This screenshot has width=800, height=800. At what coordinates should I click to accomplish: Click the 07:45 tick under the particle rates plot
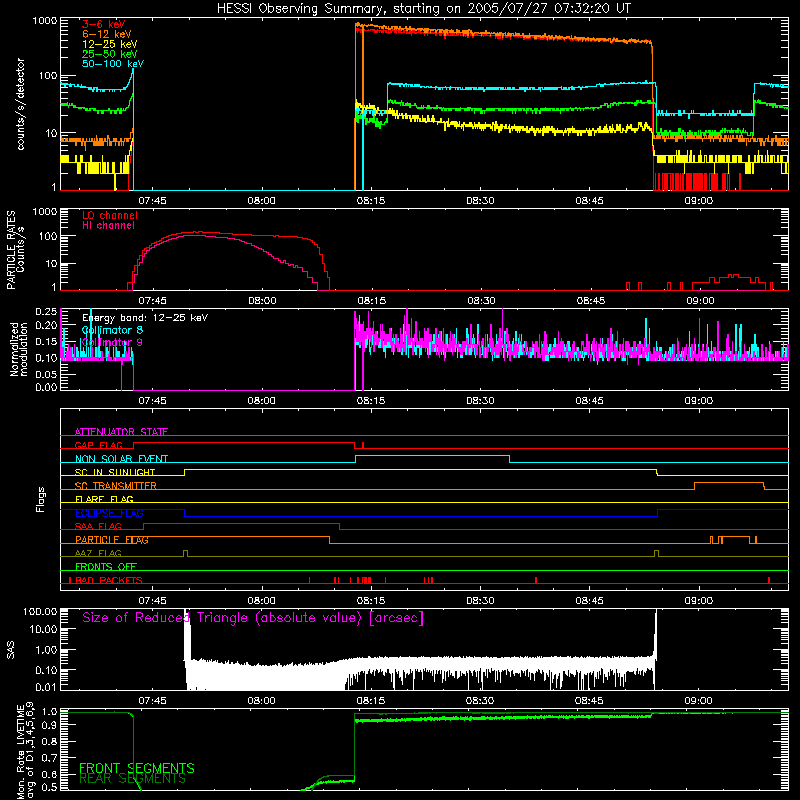coord(153,301)
